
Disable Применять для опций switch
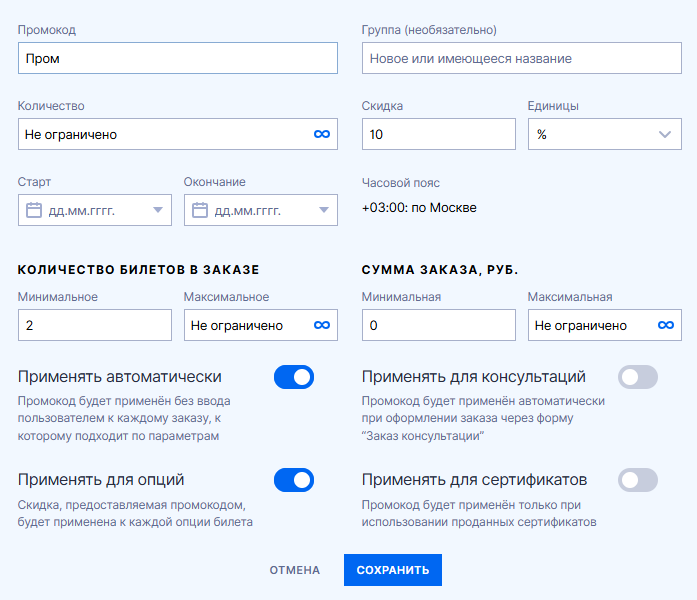pyautogui.click(x=294, y=480)
